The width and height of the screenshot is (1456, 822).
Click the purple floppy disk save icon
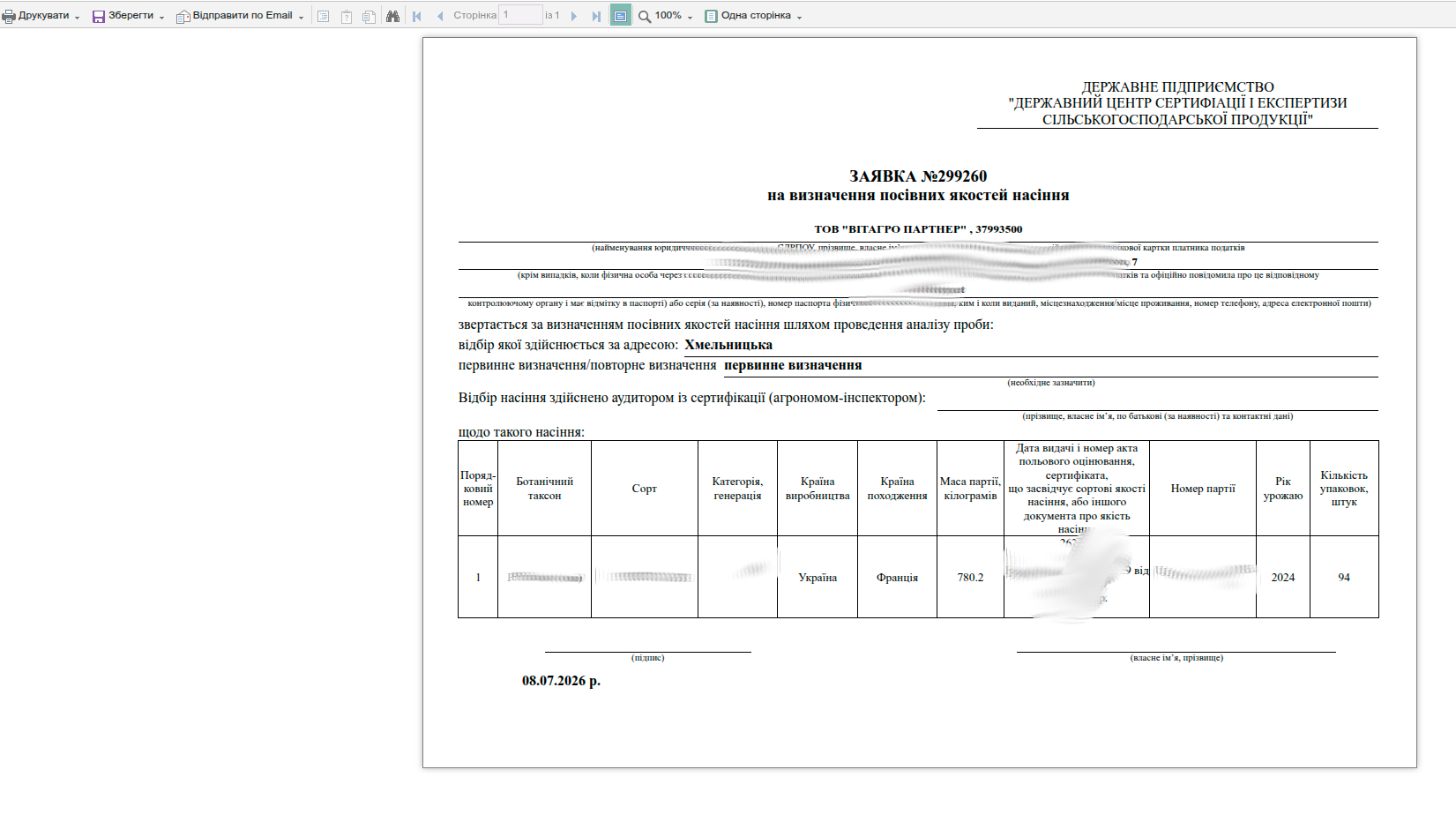click(x=99, y=16)
